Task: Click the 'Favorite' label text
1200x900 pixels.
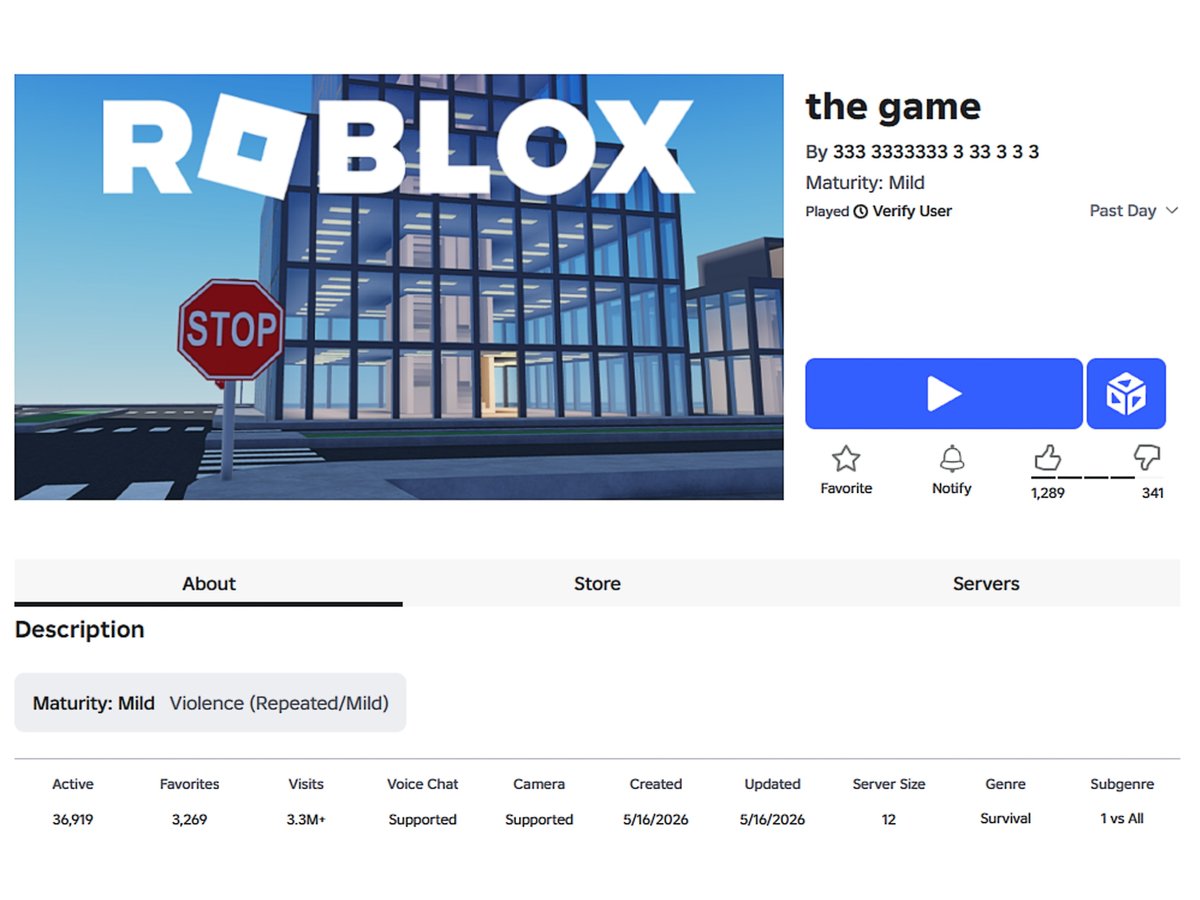Action: pos(846,488)
